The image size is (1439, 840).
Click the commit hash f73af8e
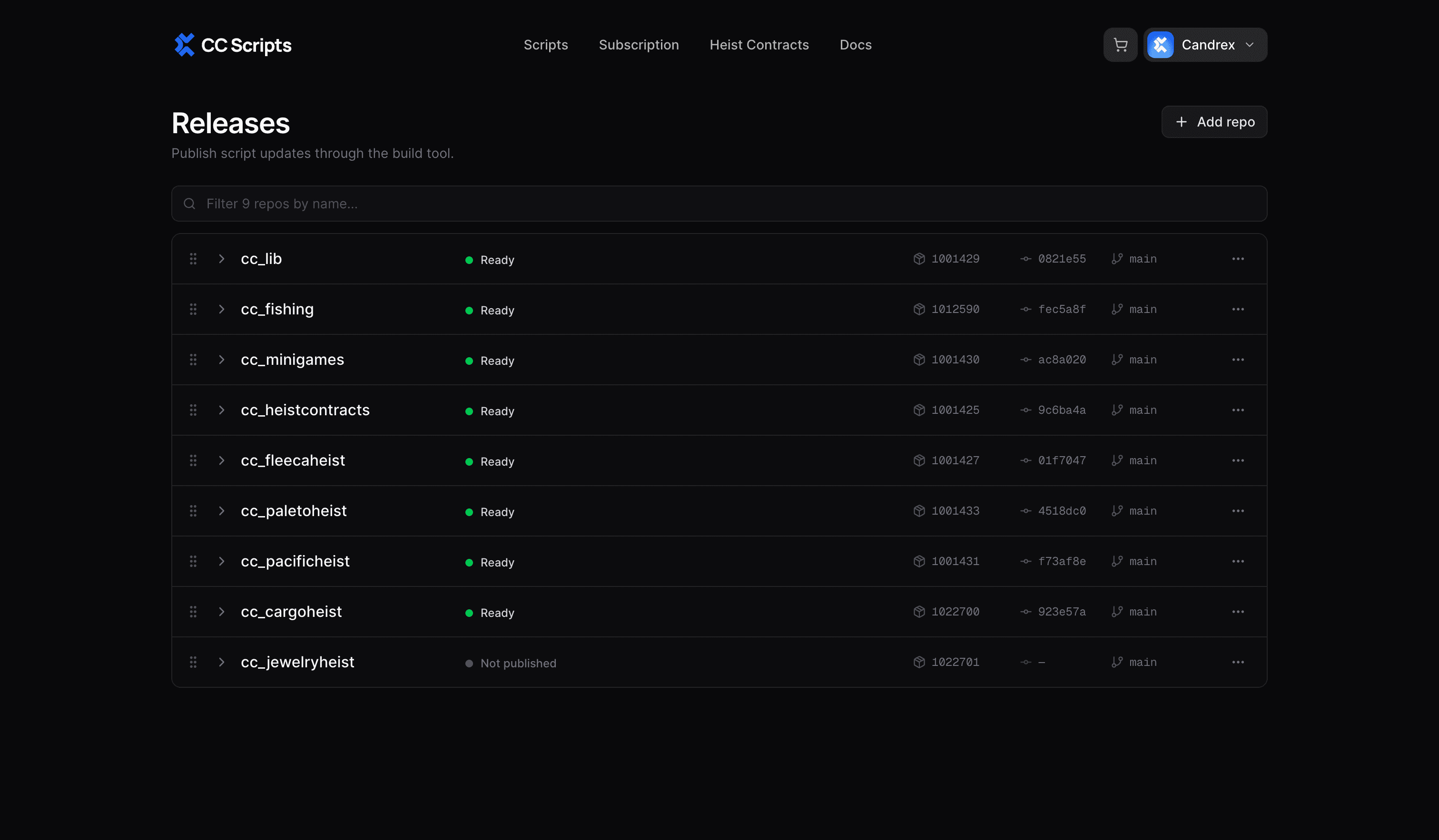1062,561
